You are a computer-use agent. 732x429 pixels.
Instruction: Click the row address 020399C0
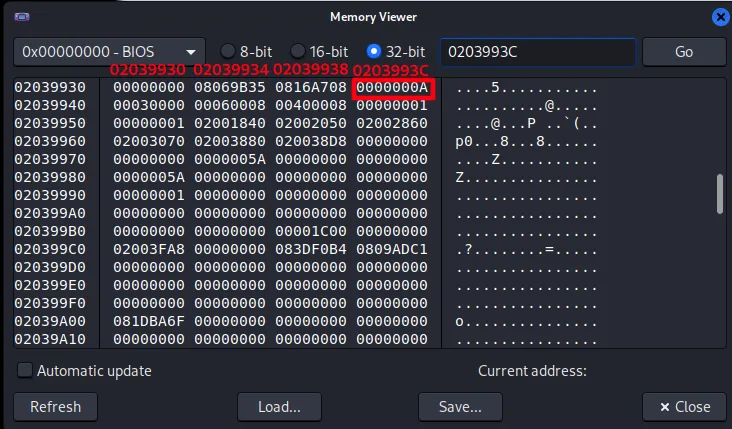click(x=50, y=248)
